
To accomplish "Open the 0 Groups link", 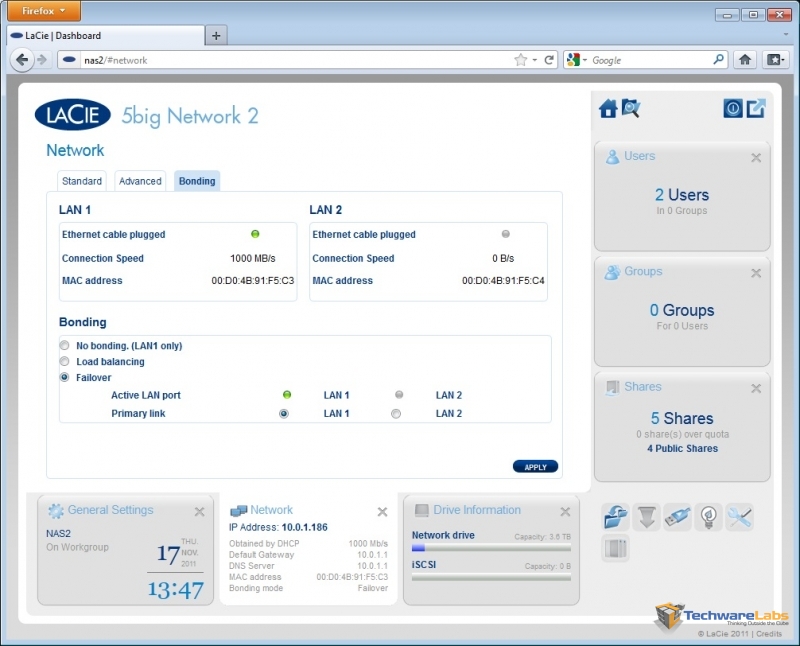I will click(x=682, y=310).
